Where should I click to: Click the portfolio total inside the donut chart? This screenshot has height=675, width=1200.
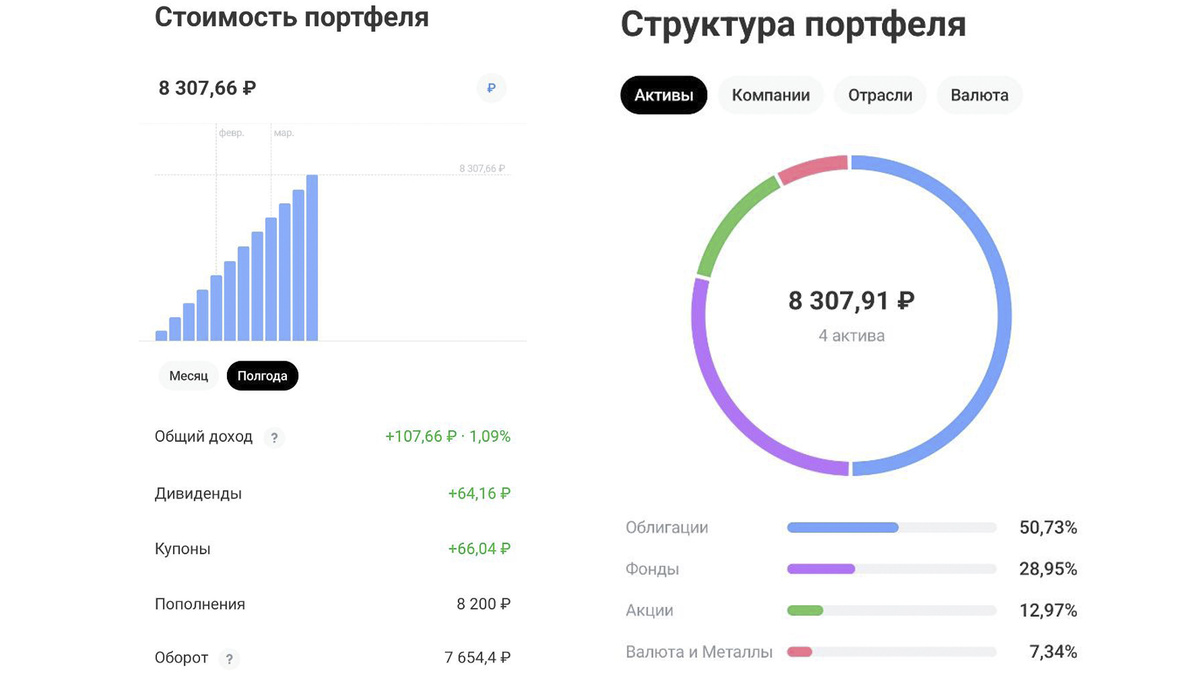(850, 301)
